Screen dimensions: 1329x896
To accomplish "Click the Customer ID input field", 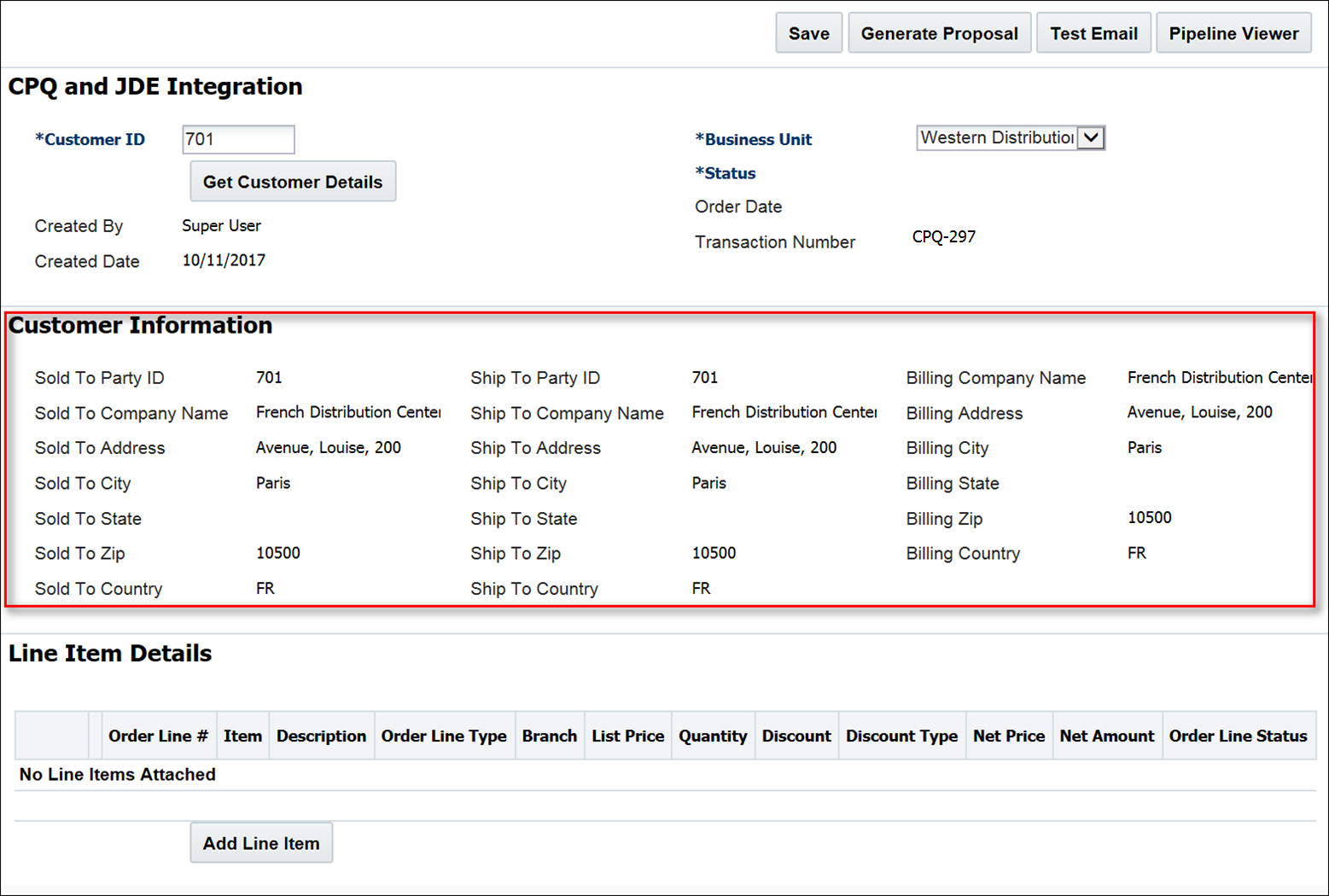I will coord(237,139).
